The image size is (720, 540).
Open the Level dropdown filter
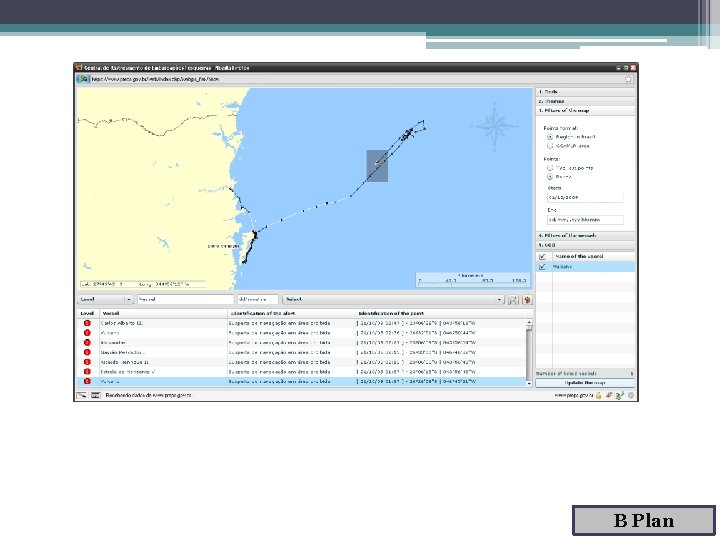pos(105,299)
